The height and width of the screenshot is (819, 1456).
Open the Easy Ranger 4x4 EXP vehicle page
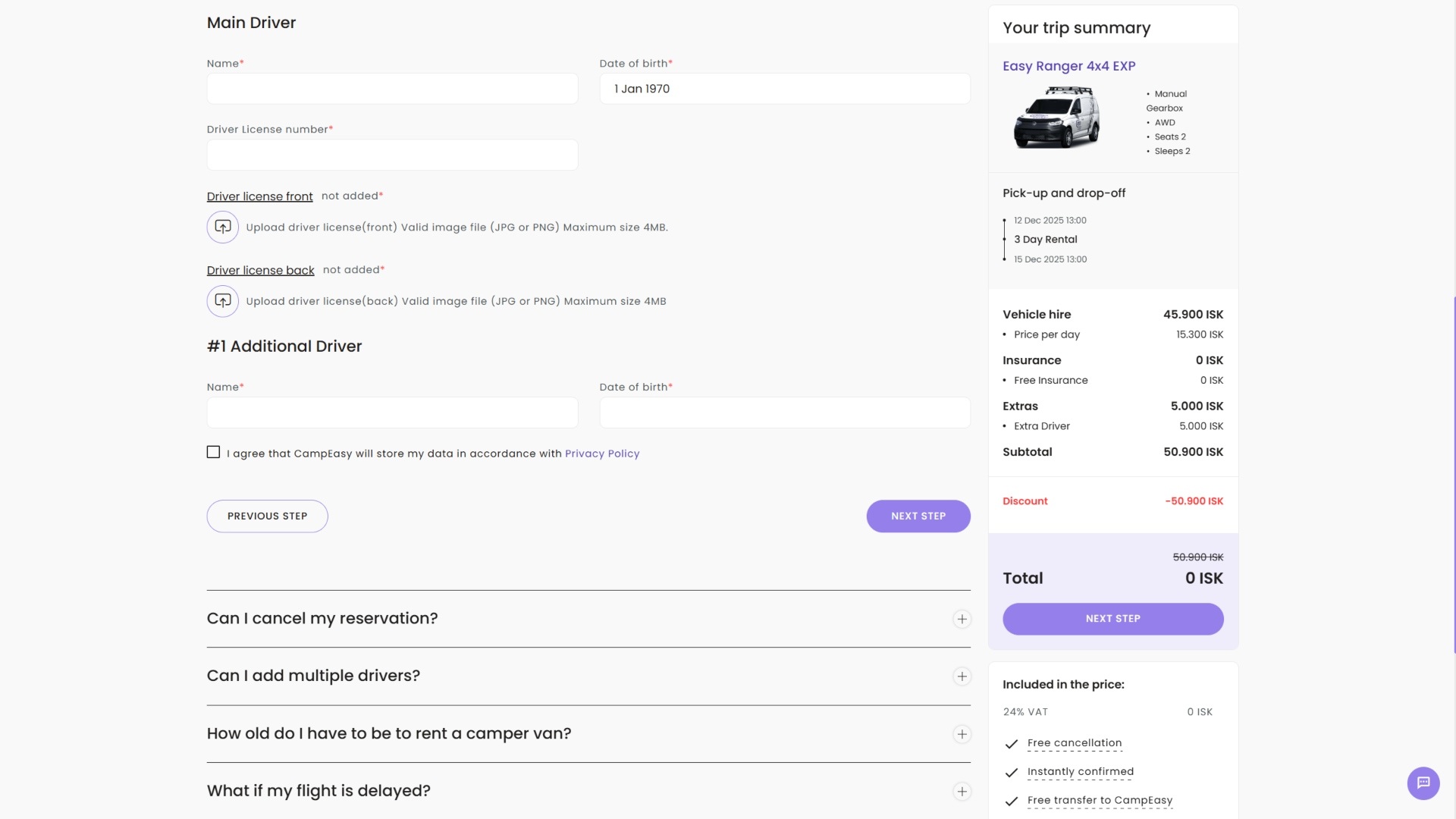coord(1068,66)
